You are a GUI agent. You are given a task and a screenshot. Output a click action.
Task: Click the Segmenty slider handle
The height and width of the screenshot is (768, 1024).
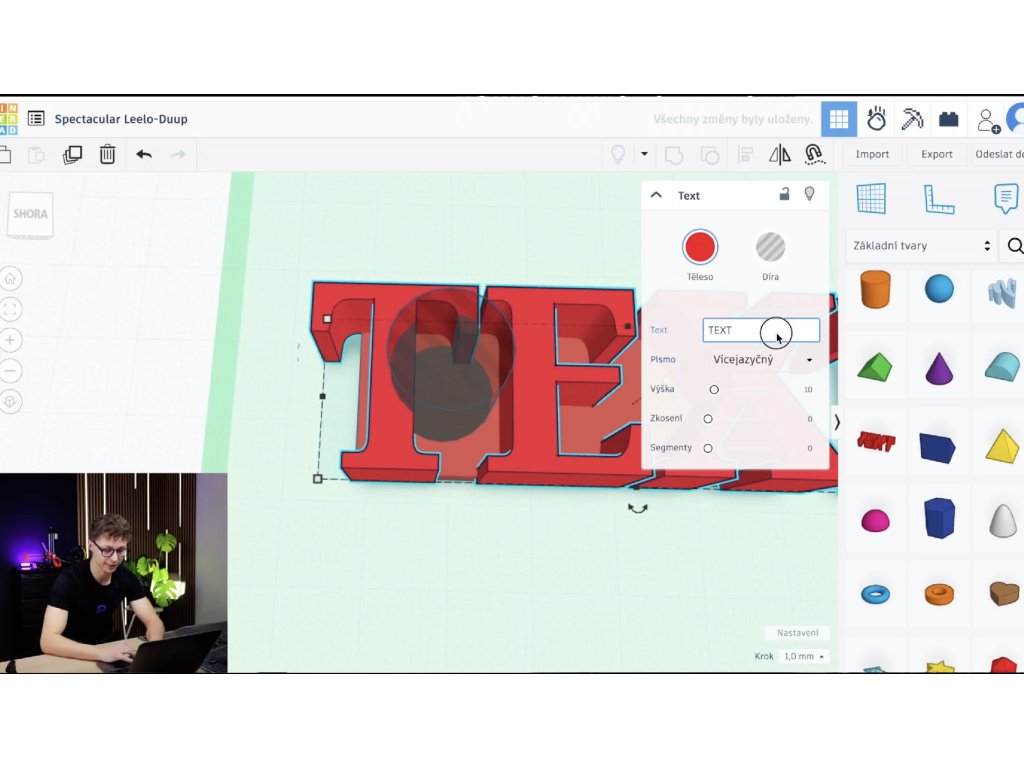pos(708,448)
